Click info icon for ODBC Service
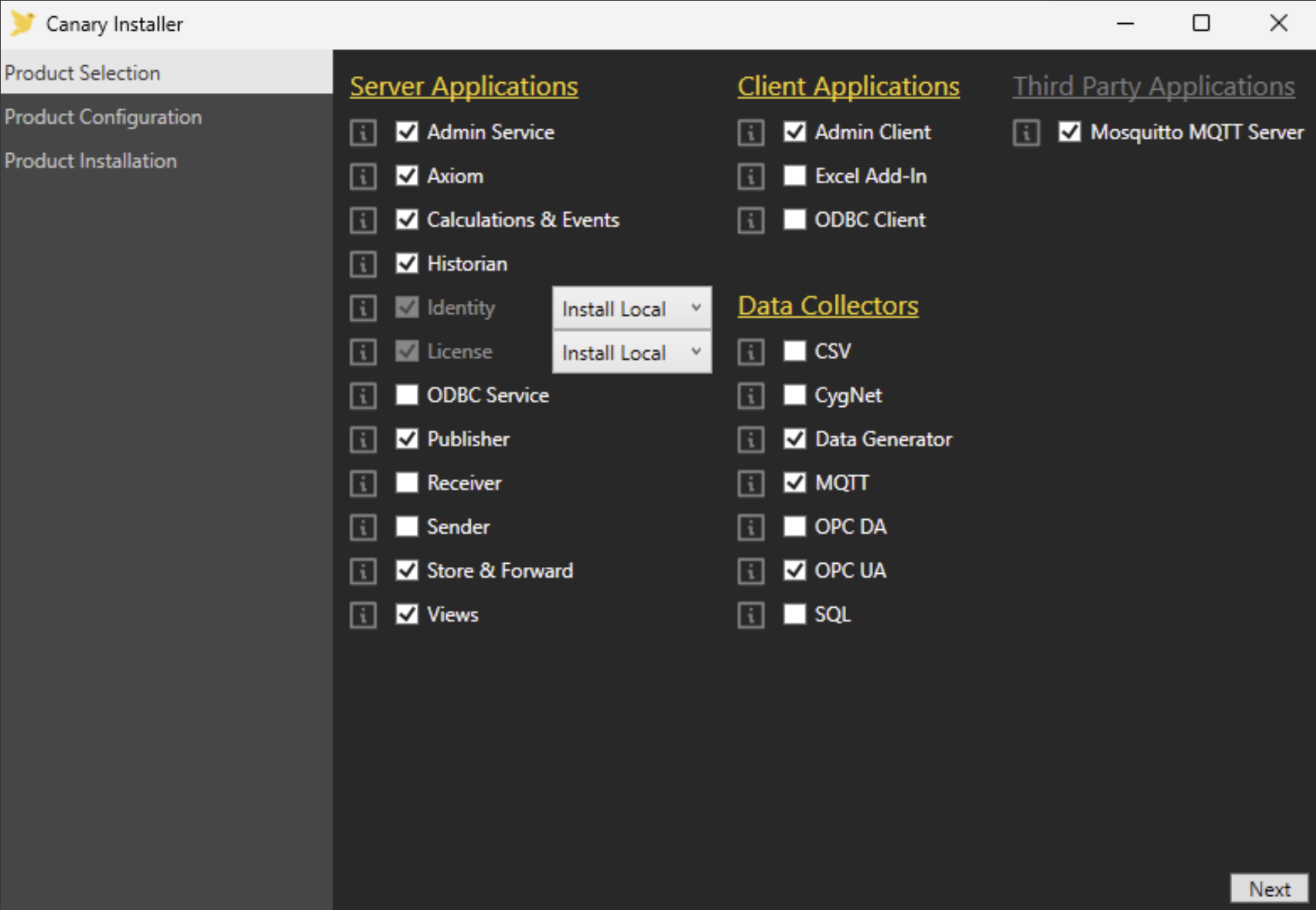The image size is (1316, 910). (363, 395)
